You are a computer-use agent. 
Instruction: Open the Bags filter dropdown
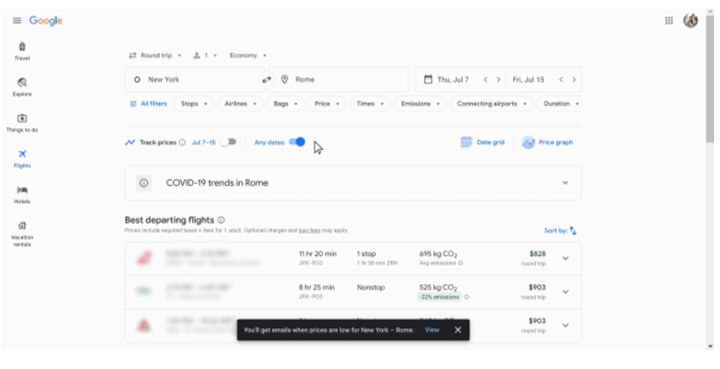click(x=285, y=104)
